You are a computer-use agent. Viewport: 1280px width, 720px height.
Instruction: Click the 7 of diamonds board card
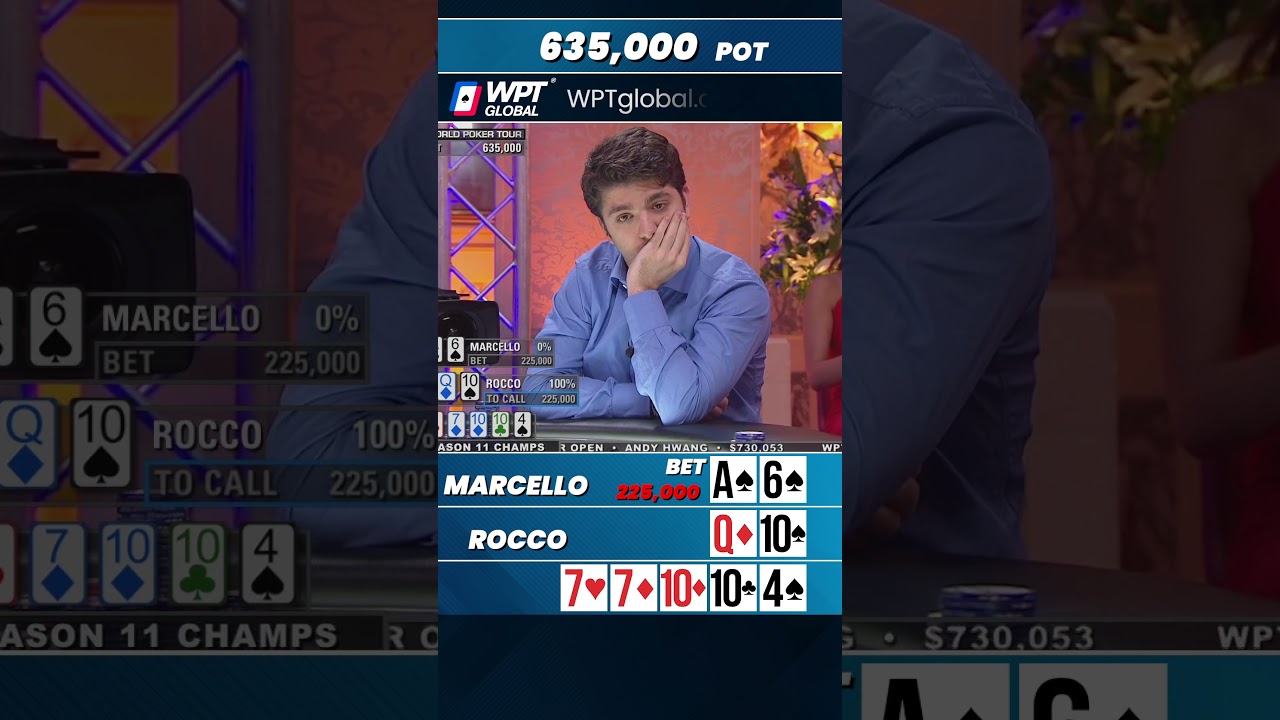tap(633, 588)
